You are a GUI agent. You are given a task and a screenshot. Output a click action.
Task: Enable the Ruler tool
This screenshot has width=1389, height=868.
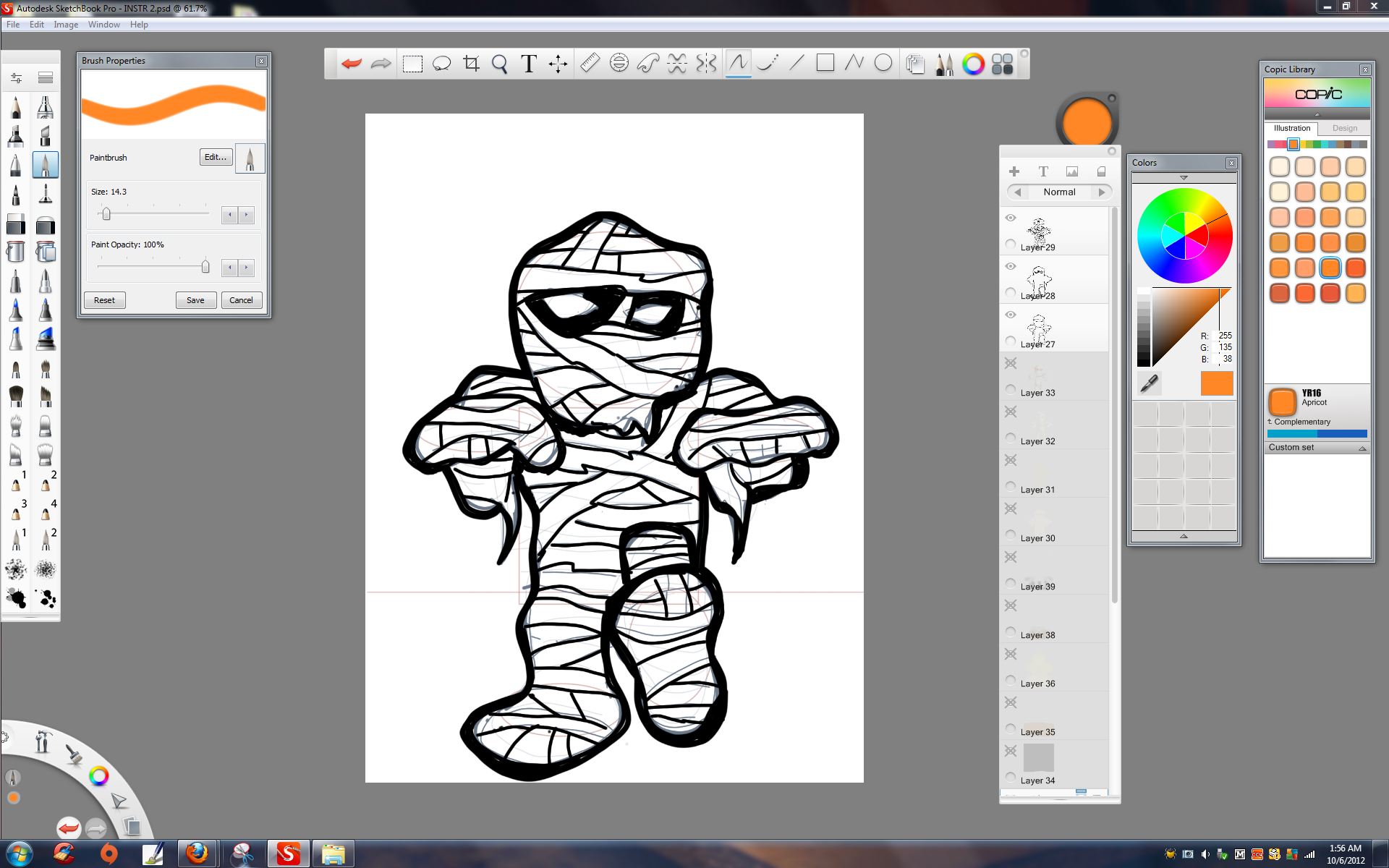(590, 63)
